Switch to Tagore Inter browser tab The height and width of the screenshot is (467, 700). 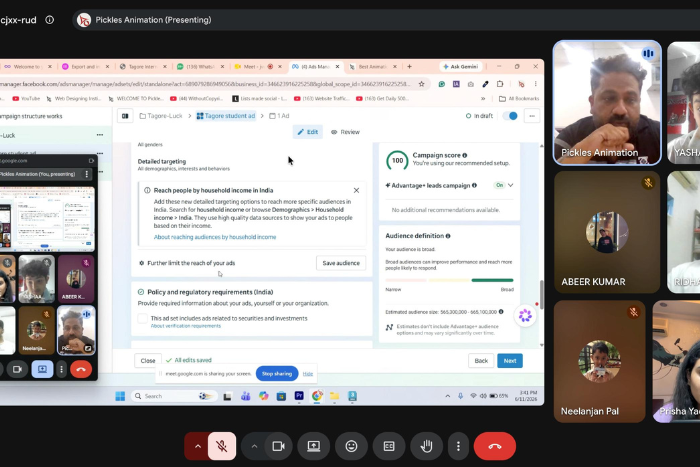coord(142,67)
